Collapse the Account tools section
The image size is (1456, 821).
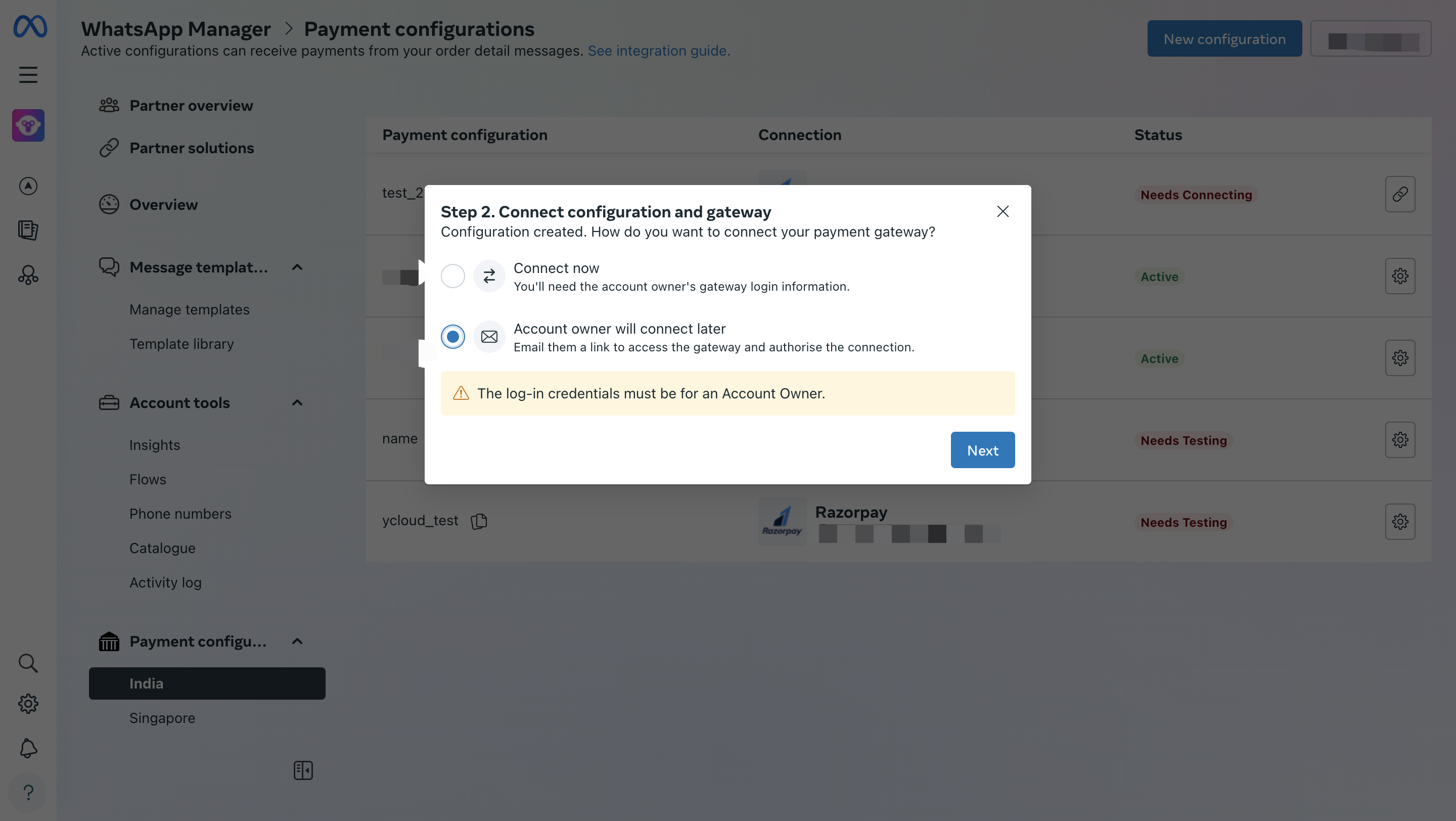point(297,403)
